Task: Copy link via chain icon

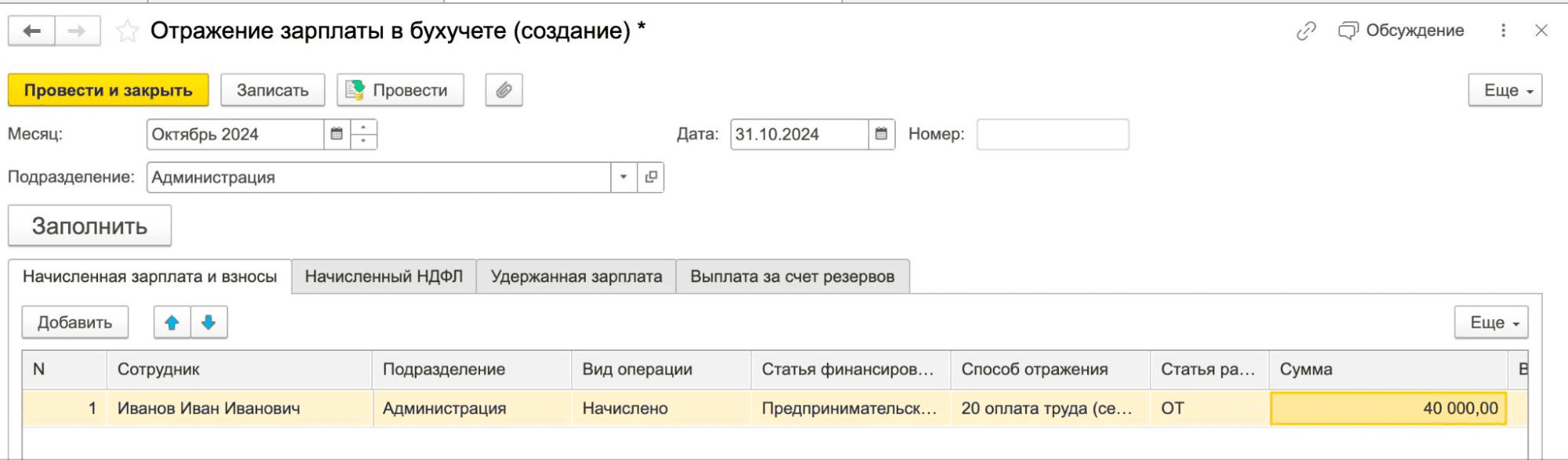Action: pos(1306,31)
